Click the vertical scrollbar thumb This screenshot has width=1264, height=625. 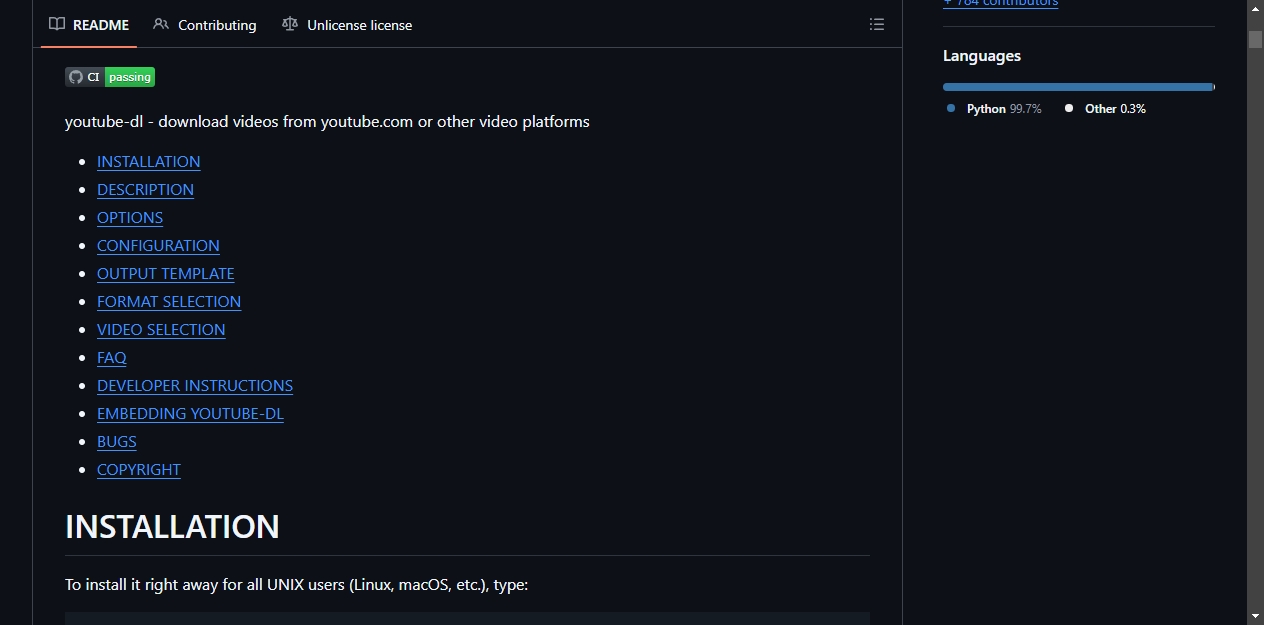[x=1255, y=39]
